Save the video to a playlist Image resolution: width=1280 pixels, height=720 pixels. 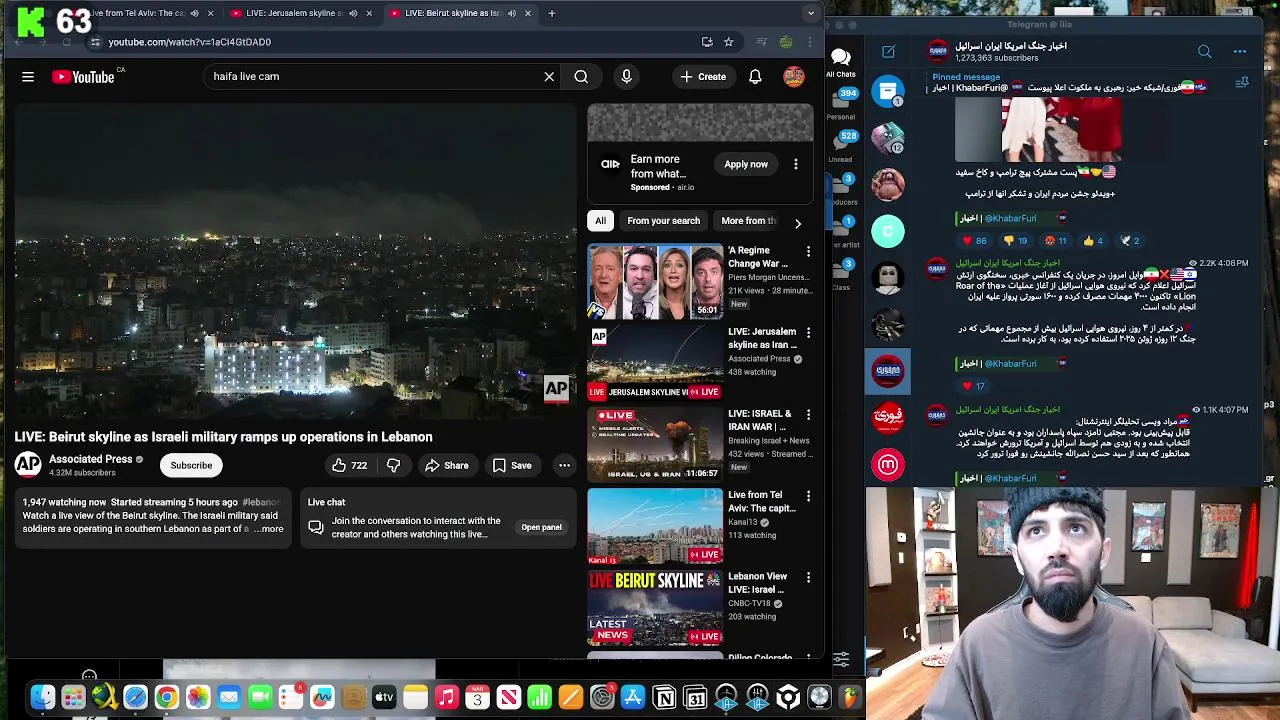click(x=512, y=465)
